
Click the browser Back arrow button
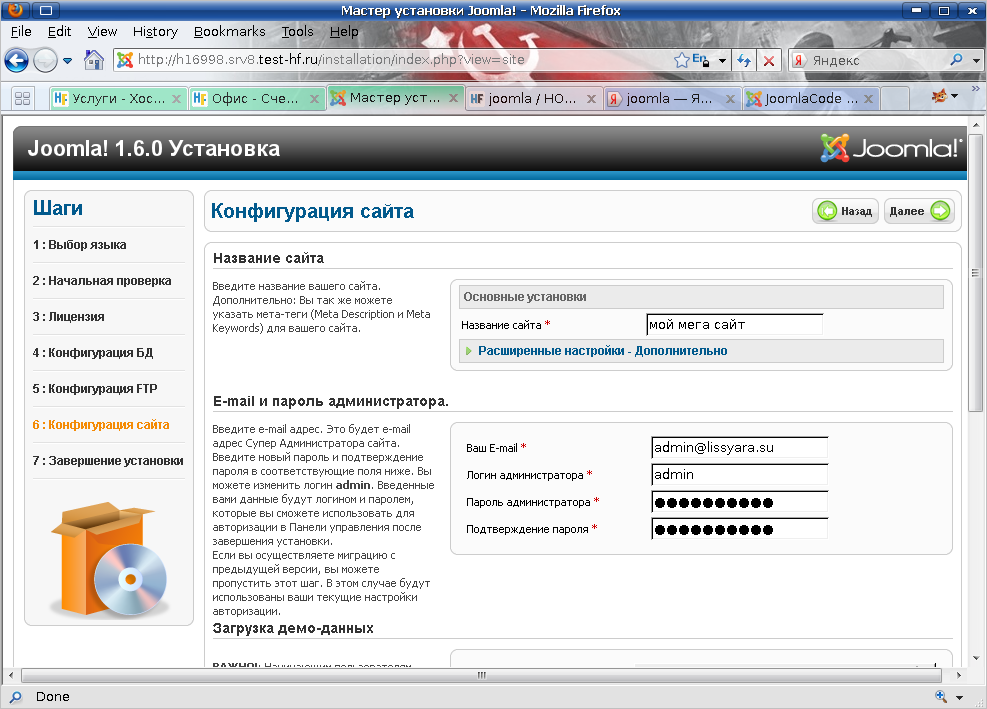[17, 60]
